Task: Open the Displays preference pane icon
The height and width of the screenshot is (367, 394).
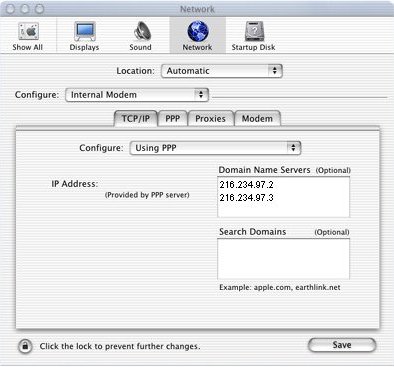Action: pyautogui.click(x=85, y=32)
